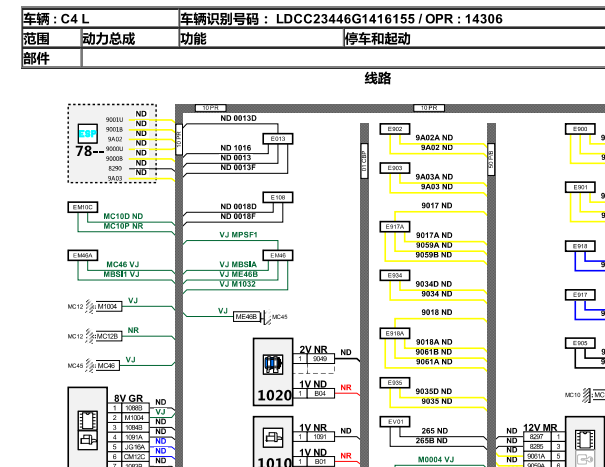Click green wire label 'VJ M1032'
Viewport: 605px width, 467px height.
[x=237, y=284]
